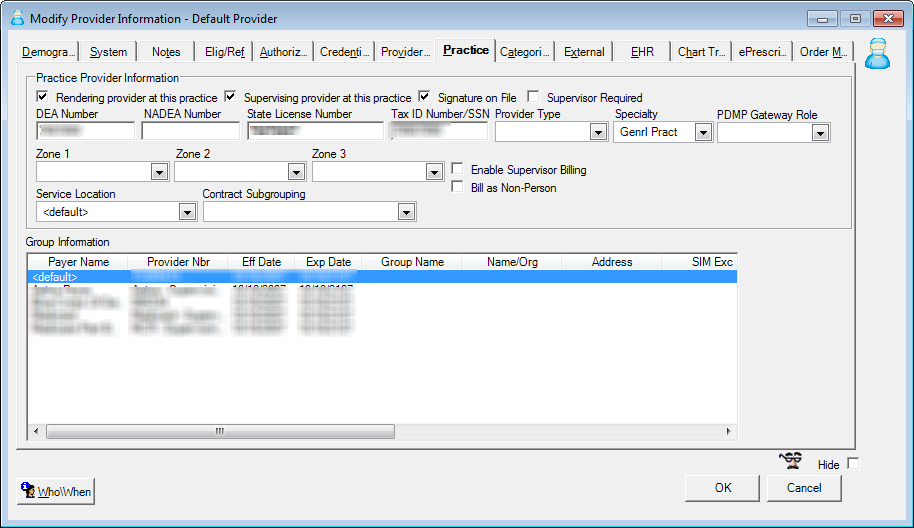Switch to the Demographics tab
The image size is (914, 528).
[x=48, y=52]
